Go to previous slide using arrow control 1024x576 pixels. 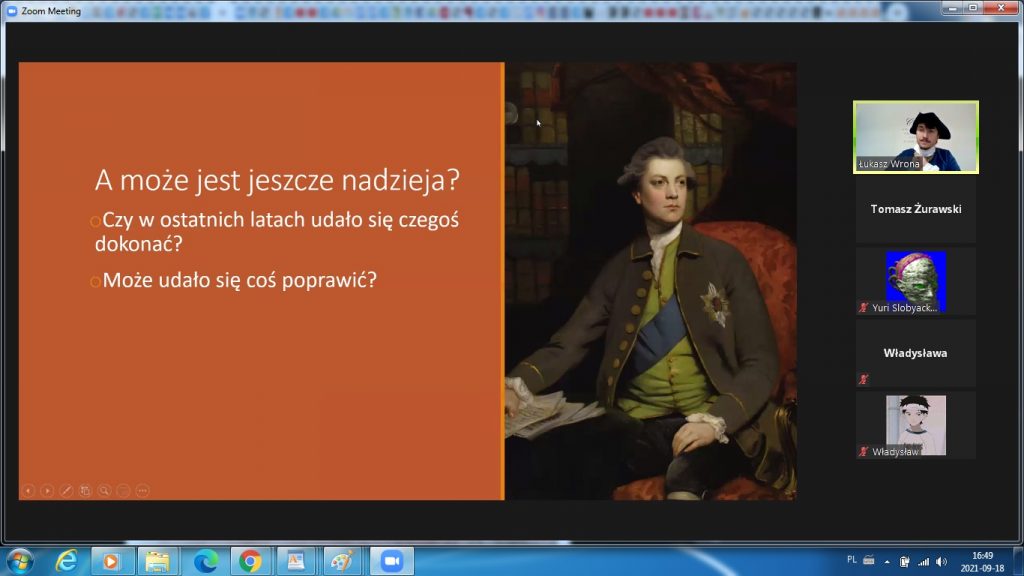[28, 490]
